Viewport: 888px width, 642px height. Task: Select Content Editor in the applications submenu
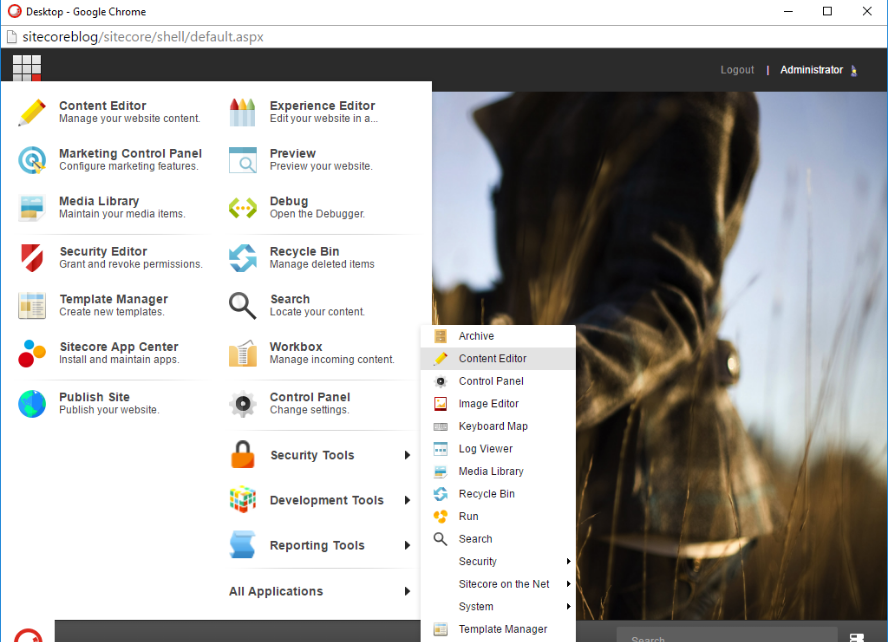(498, 358)
